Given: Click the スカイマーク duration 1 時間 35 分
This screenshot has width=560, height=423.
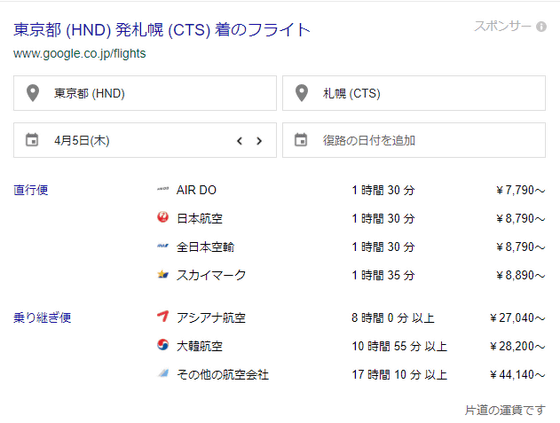Looking at the screenshot, I should tap(383, 275).
